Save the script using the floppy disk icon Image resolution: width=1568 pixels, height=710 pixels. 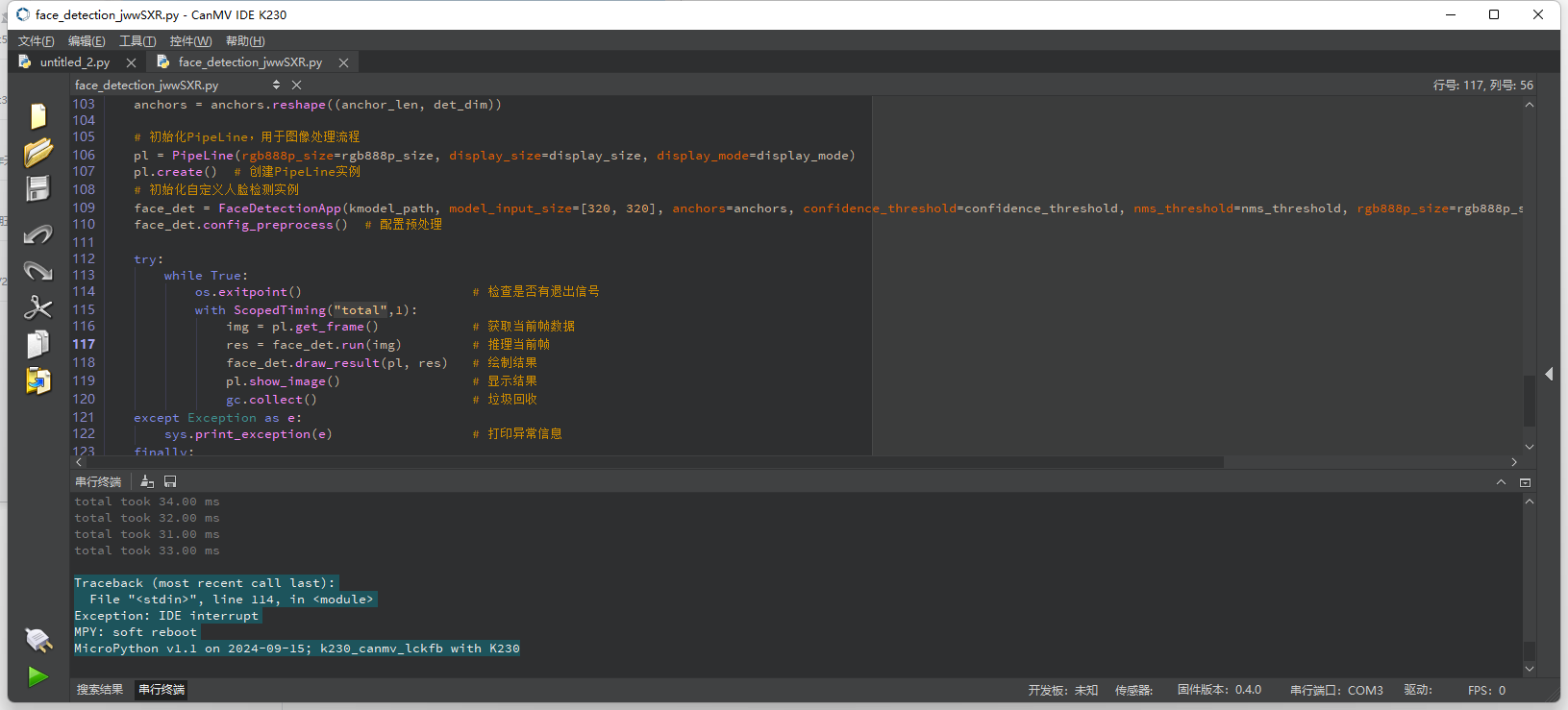coord(37,189)
